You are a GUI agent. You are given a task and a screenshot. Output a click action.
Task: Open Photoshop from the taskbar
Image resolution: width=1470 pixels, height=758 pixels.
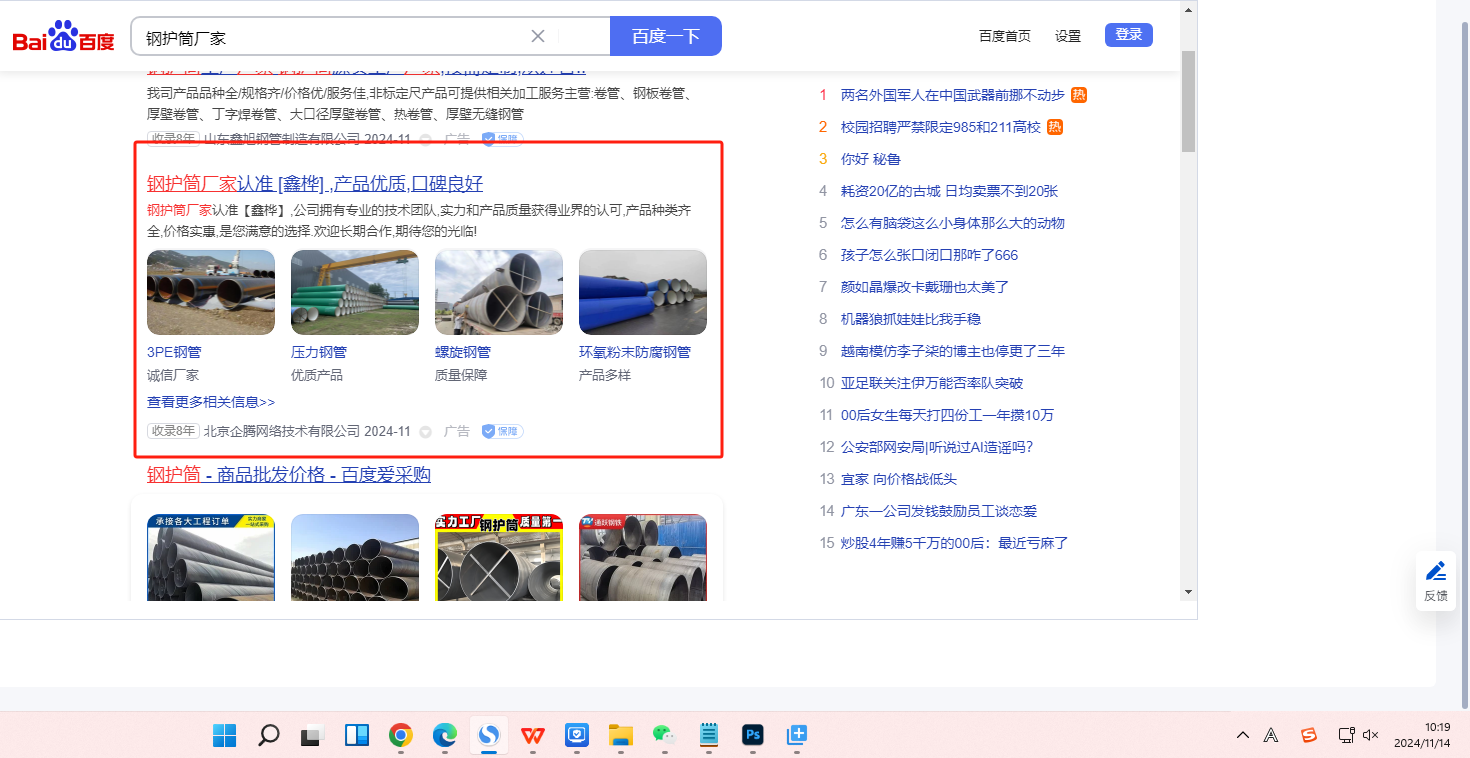(753, 736)
